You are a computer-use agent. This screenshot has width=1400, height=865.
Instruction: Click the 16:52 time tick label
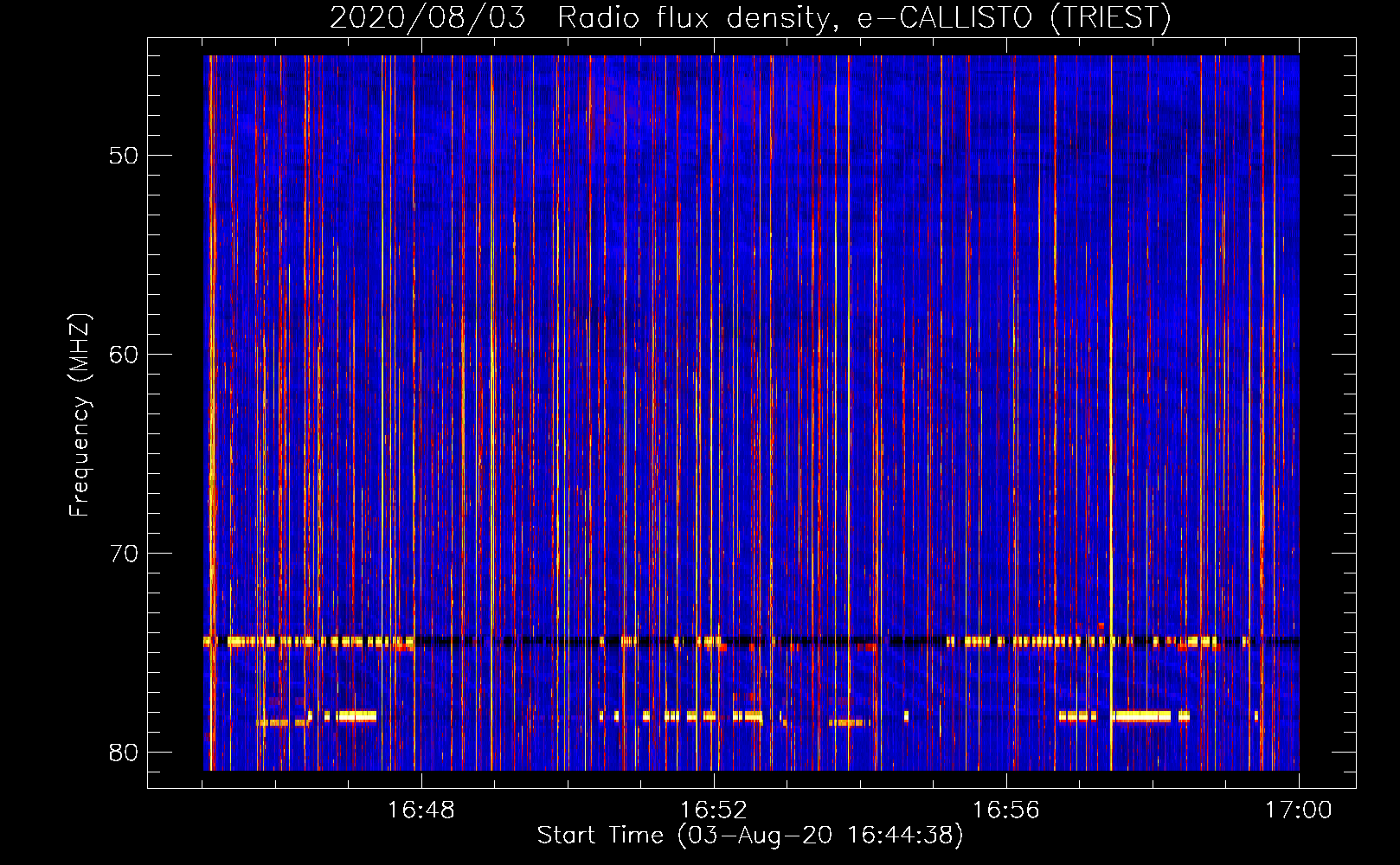(714, 811)
